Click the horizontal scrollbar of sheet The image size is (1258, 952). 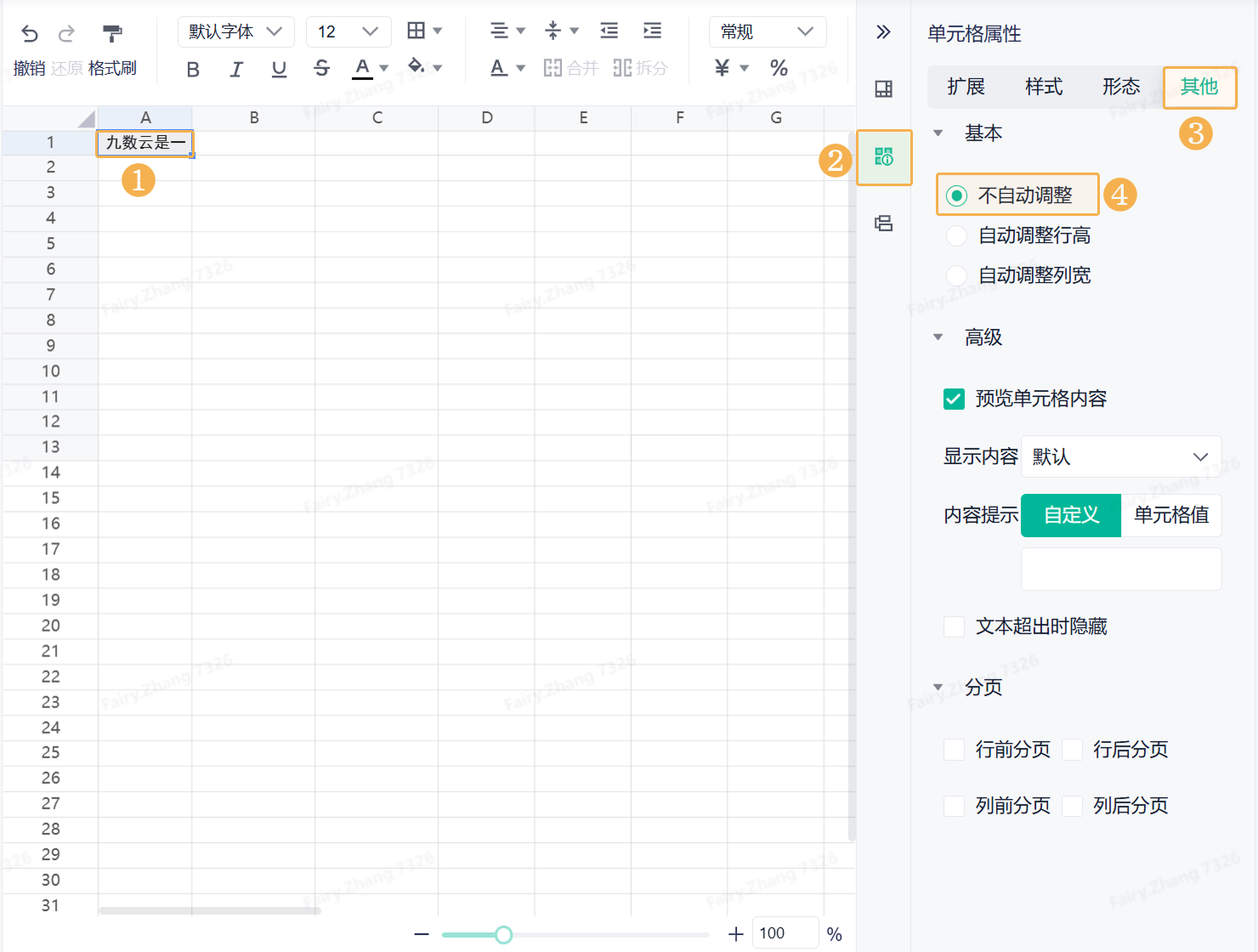pyautogui.click(x=209, y=911)
